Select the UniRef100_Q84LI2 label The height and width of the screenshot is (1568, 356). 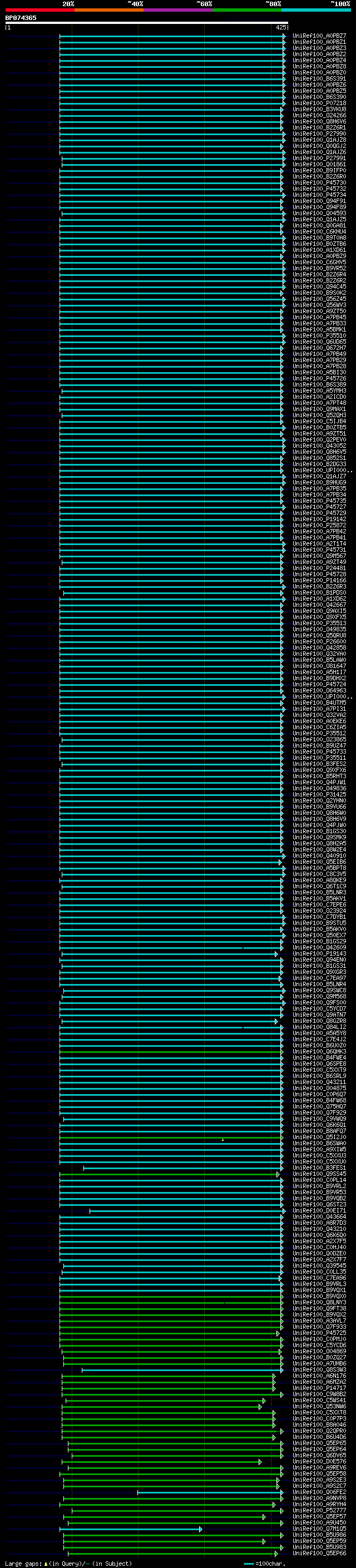coord(319,1027)
